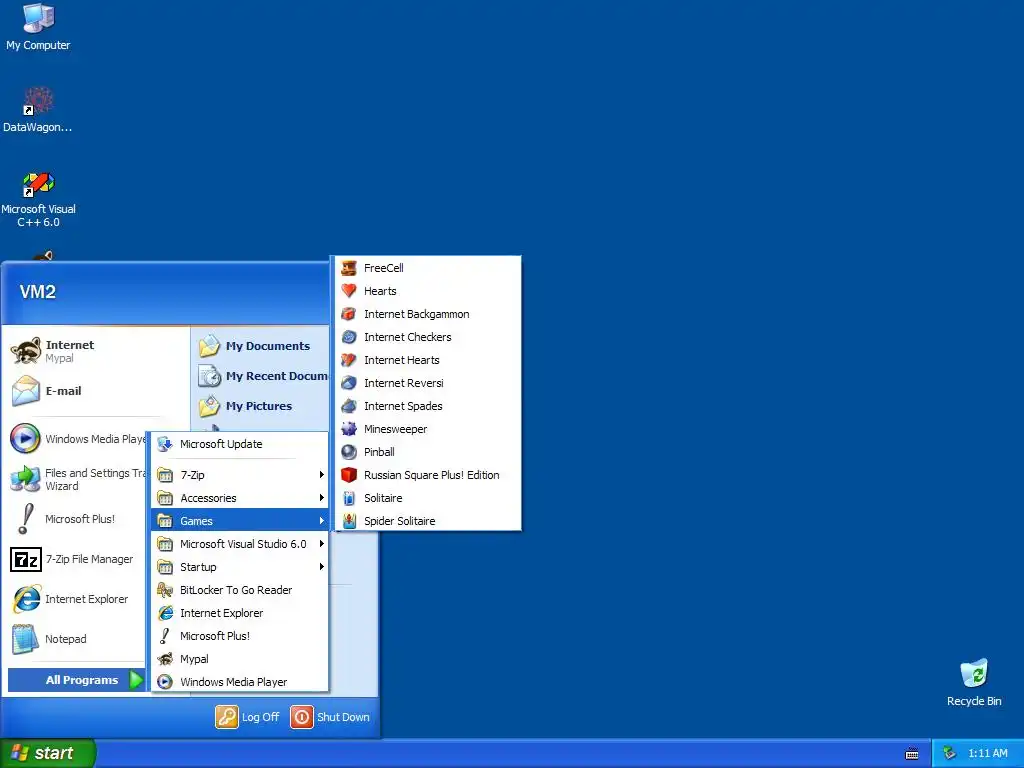The height and width of the screenshot is (768, 1024).
Task: Click pinned Windows Media Player icon
Action: [x=26, y=439]
